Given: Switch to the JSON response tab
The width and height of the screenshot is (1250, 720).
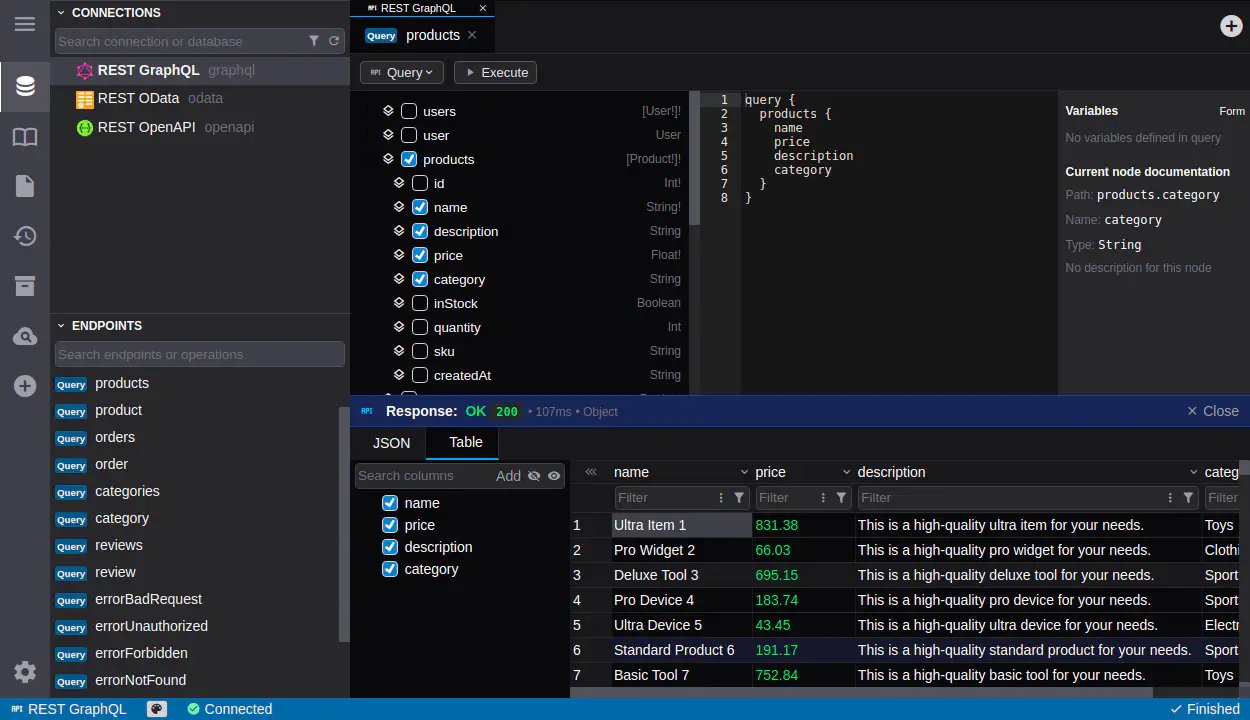Looking at the screenshot, I should [x=391, y=443].
